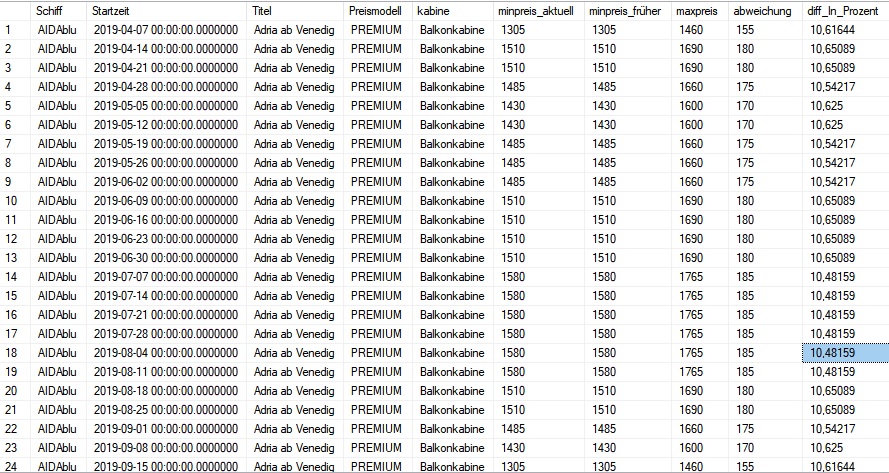Select the Startzeit cell dated 2019-09-08
The image size is (889, 473).
(166, 447)
